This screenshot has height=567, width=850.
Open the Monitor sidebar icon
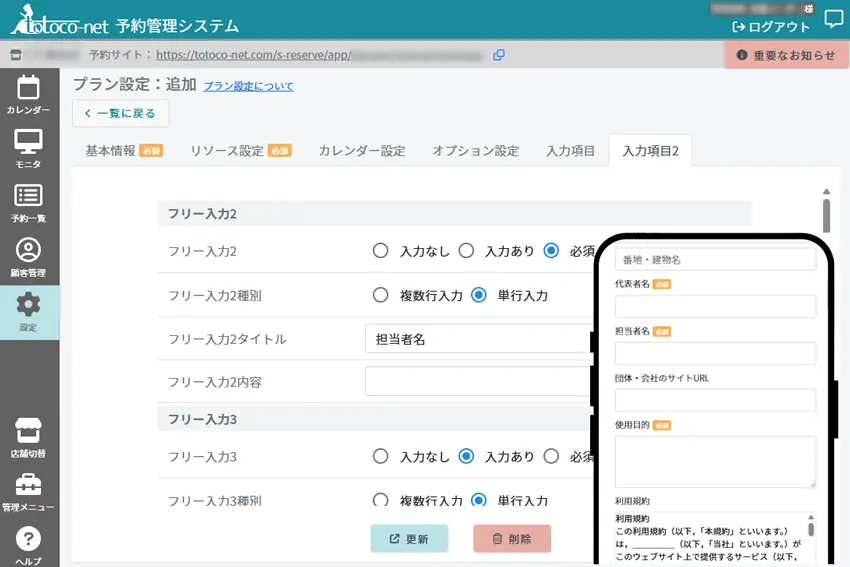click(x=28, y=147)
